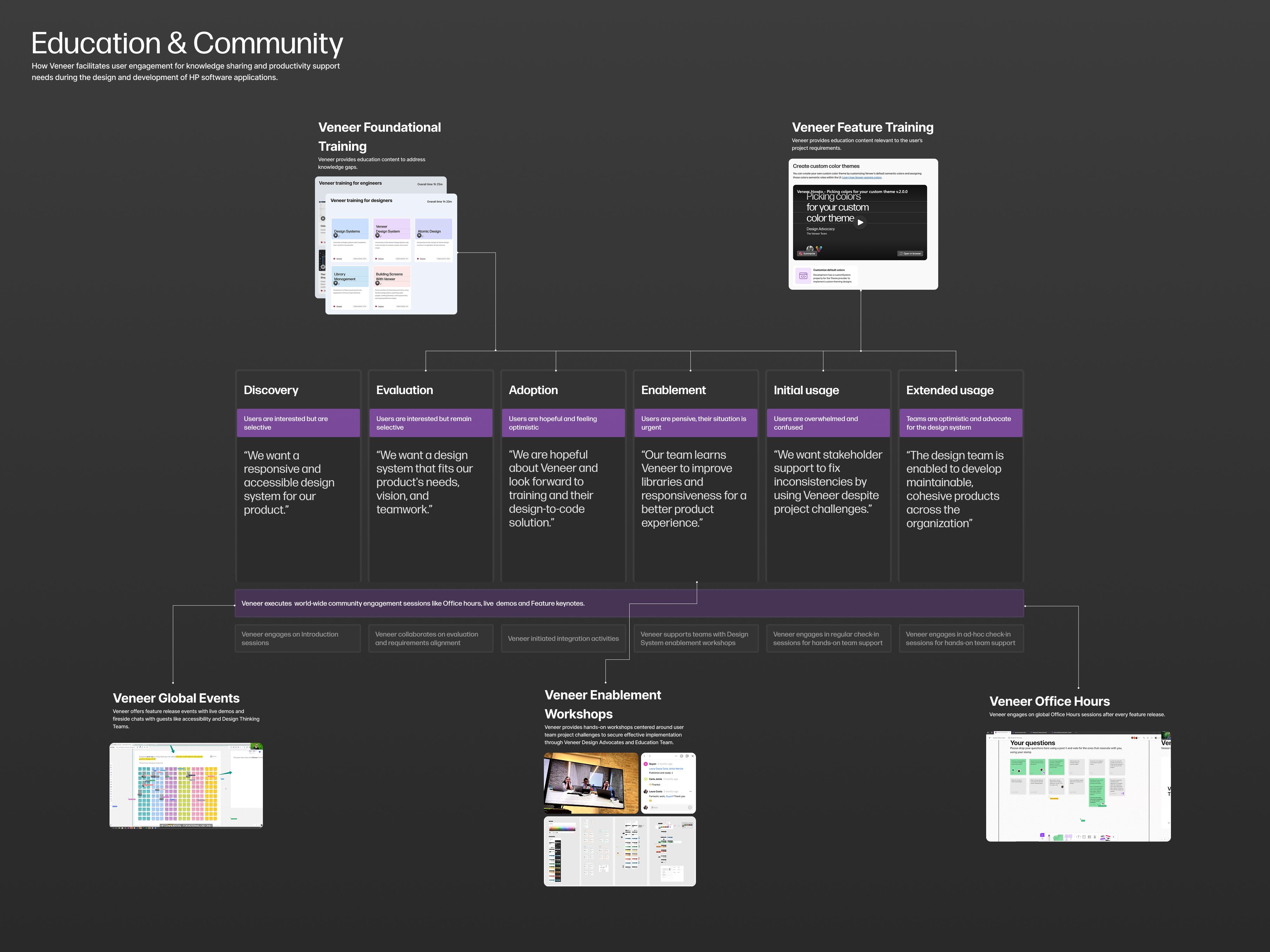Play the Veneer Design System tutorial
This screenshot has height=952, width=1270.
pos(378,235)
